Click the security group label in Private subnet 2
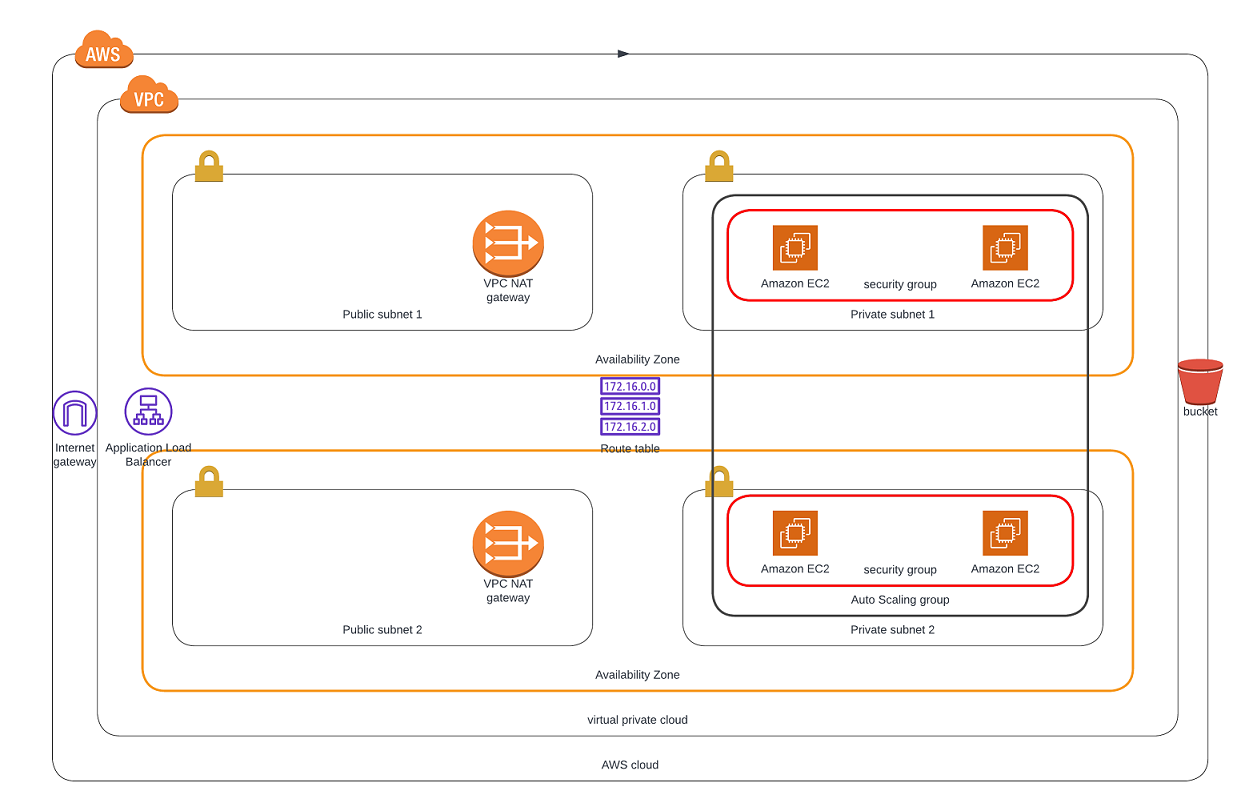 pos(900,569)
